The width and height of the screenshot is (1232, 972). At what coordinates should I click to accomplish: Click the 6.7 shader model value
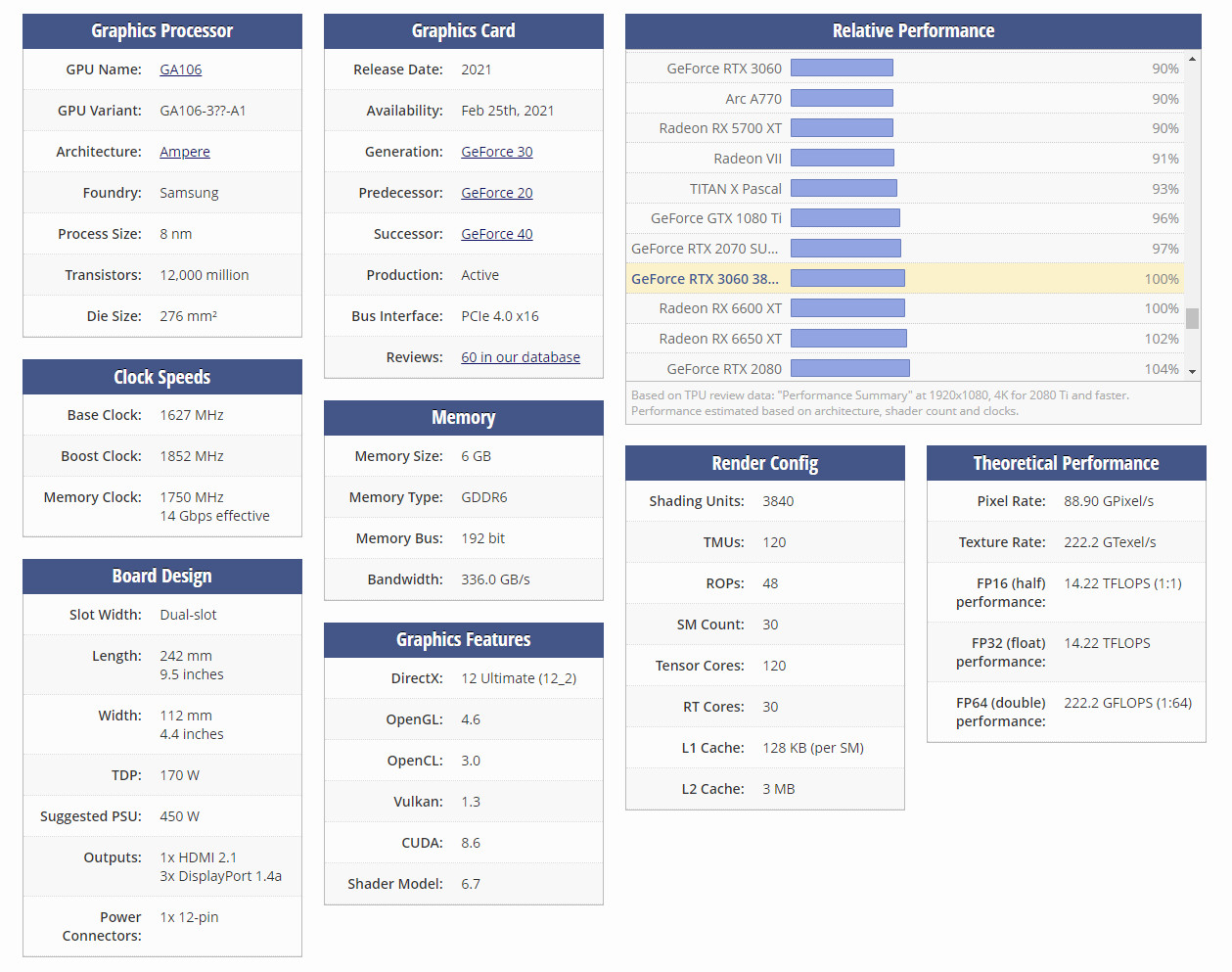coord(471,884)
